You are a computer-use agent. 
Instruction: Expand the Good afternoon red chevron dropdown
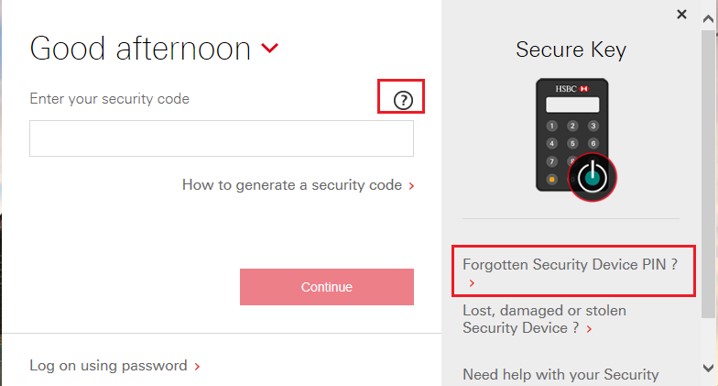pyautogui.click(x=270, y=48)
